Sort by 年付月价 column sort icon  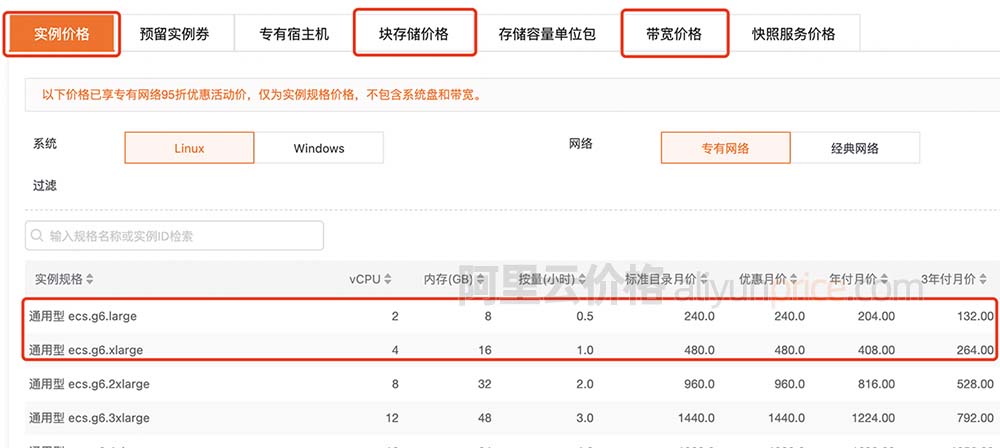click(884, 279)
